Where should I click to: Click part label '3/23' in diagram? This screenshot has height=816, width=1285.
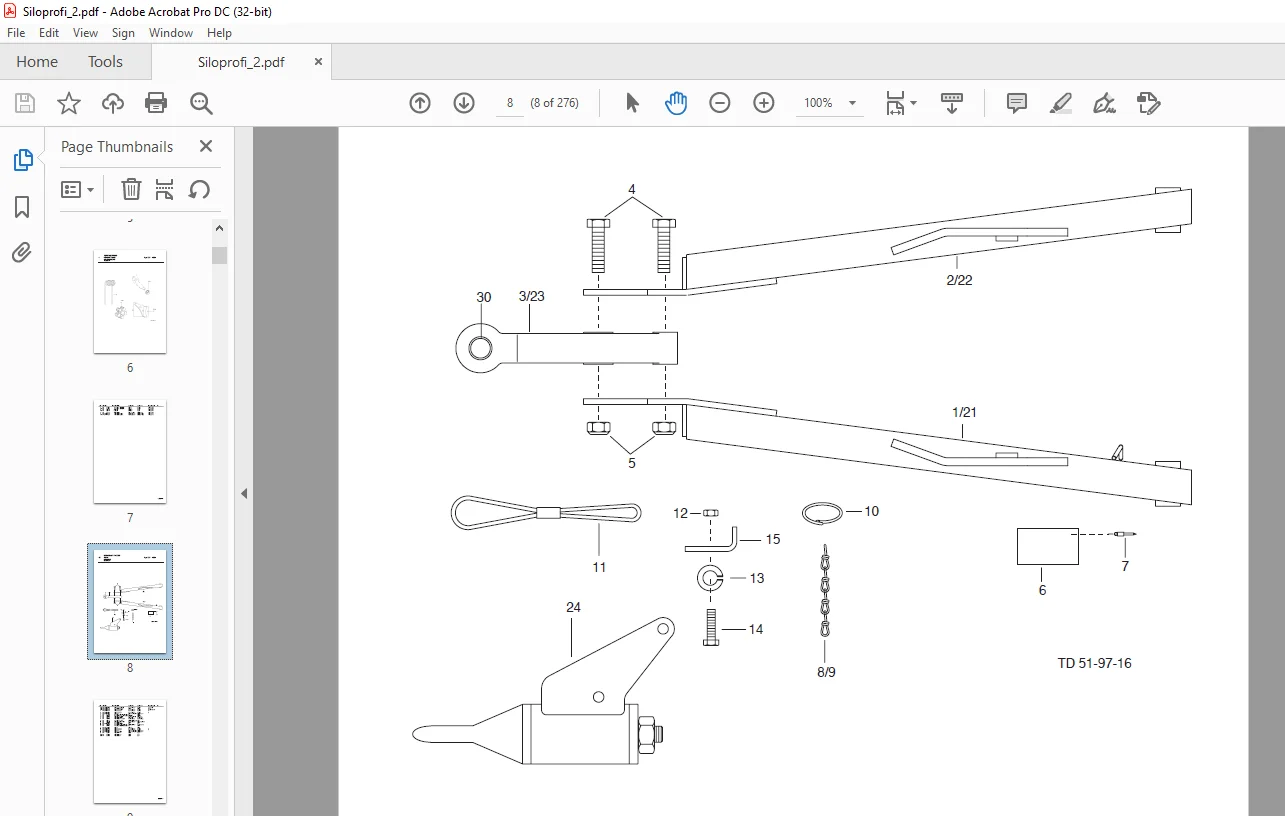531,297
